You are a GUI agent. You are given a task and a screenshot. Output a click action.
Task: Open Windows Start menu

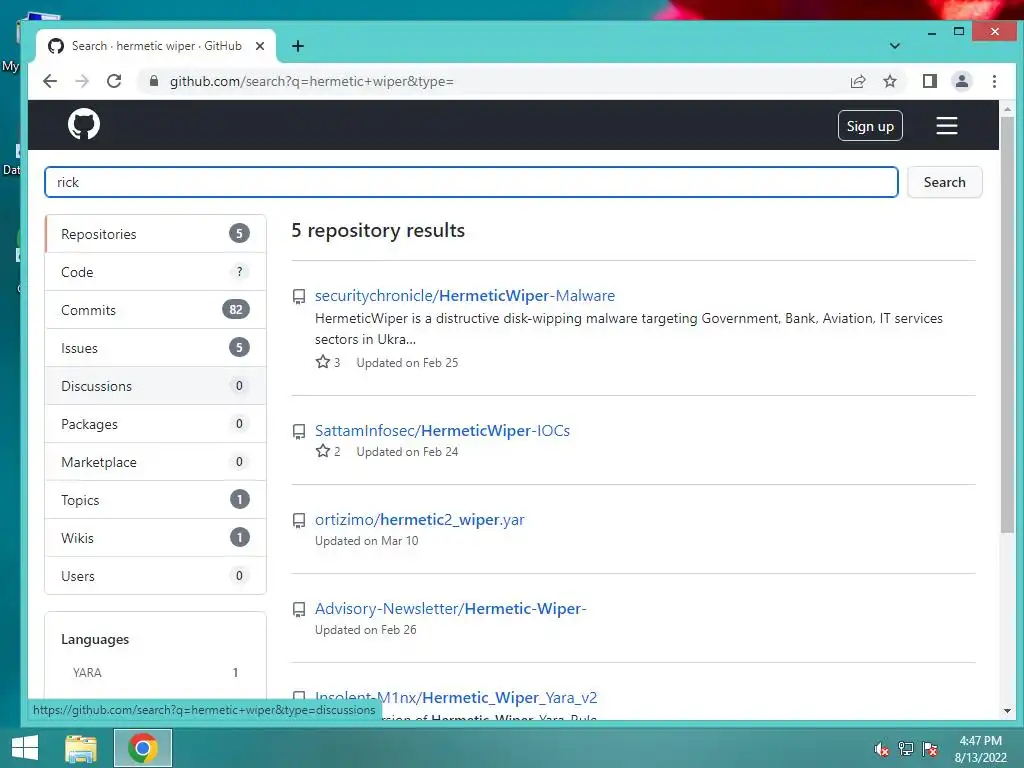point(24,748)
